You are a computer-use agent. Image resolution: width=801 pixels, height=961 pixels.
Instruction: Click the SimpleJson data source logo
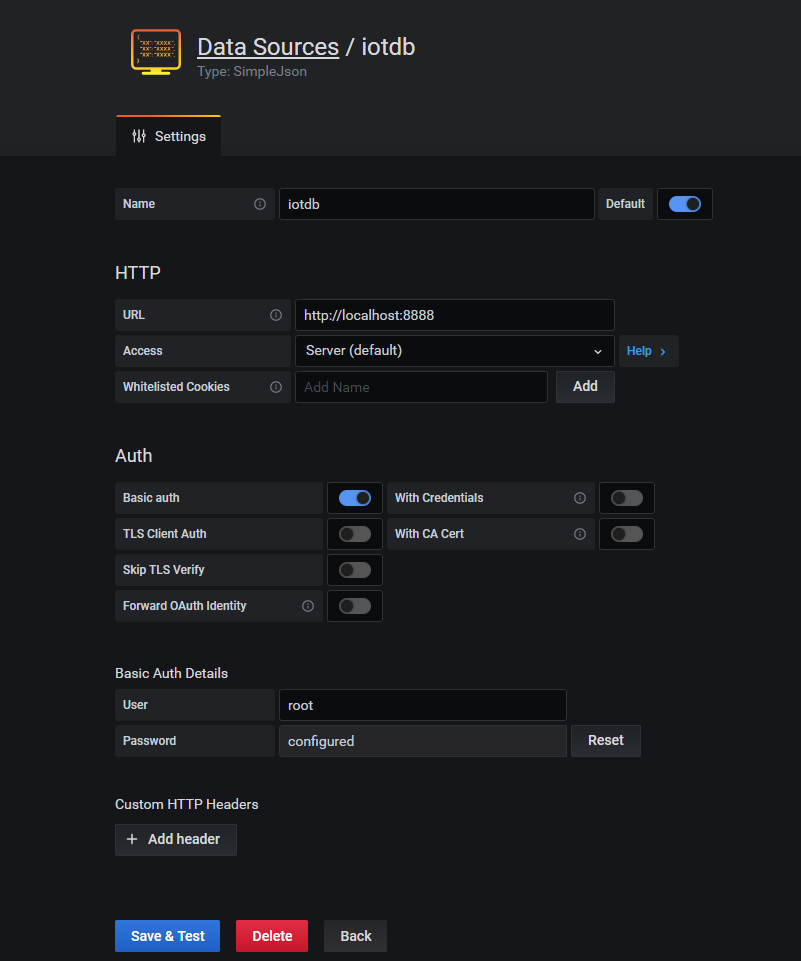pos(155,52)
